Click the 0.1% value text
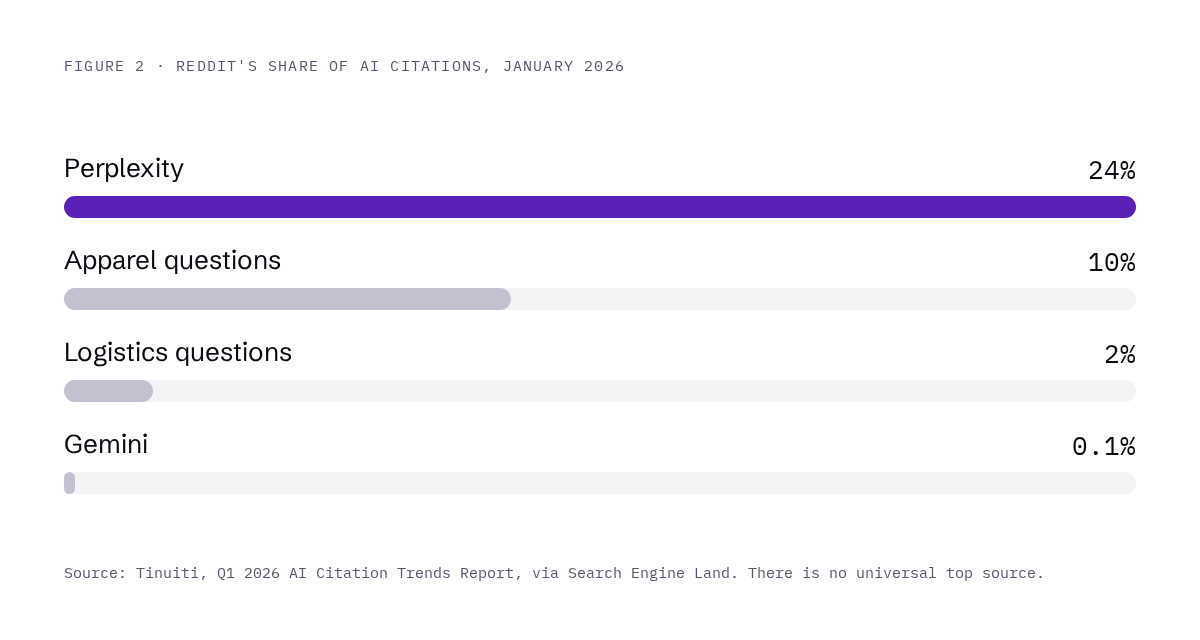 pos(1104,447)
